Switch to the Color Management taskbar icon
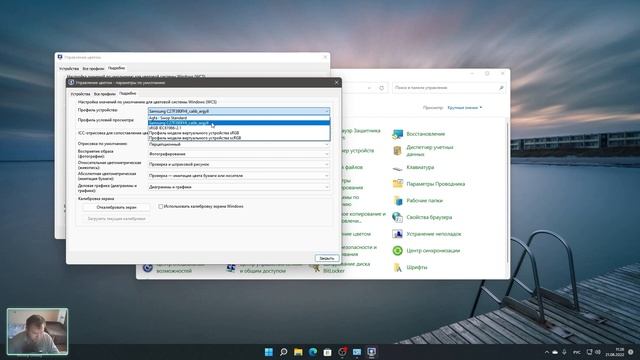 (371, 352)
